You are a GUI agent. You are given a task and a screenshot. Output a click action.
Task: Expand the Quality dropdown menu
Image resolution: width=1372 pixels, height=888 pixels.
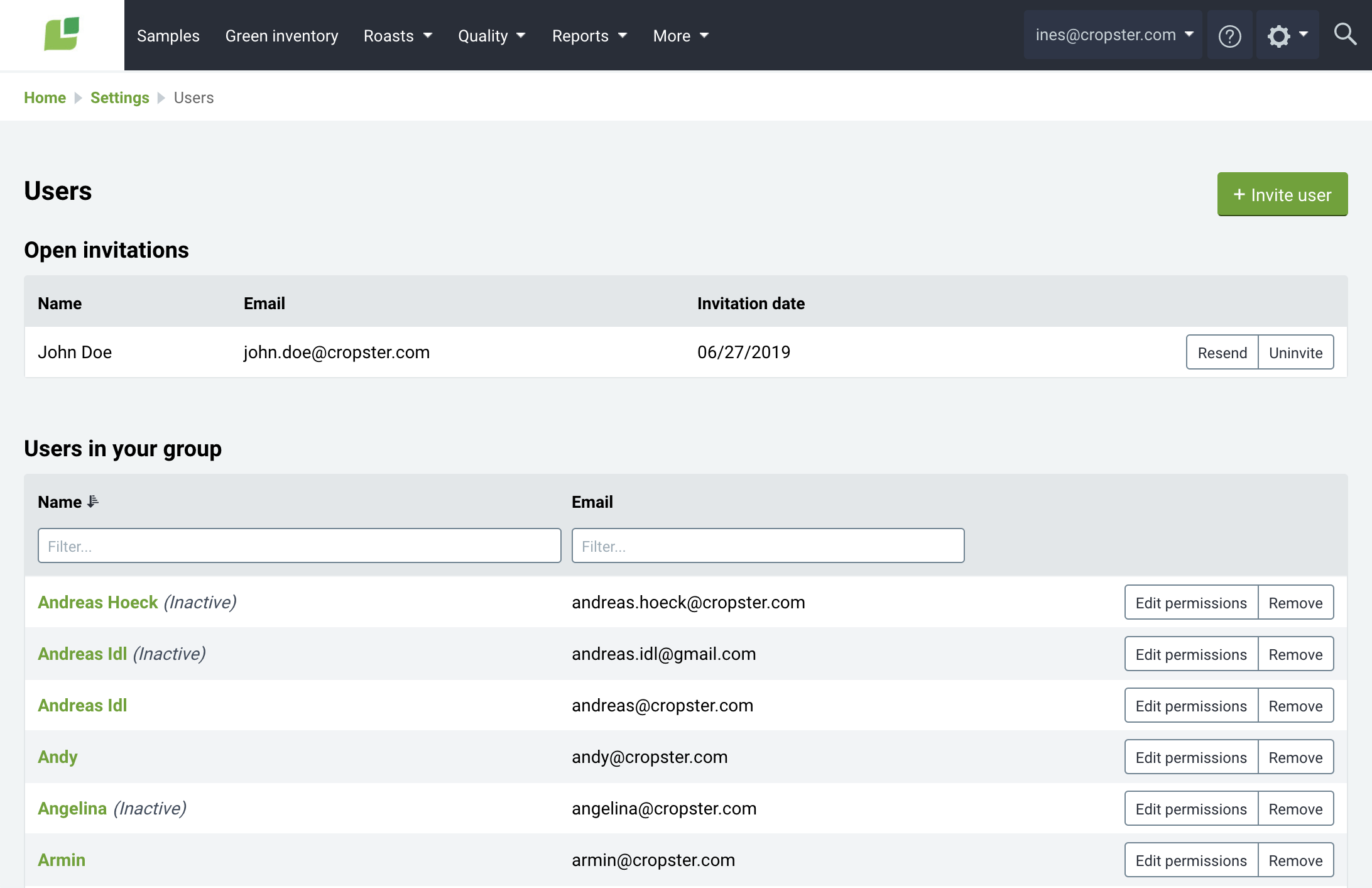492,36
